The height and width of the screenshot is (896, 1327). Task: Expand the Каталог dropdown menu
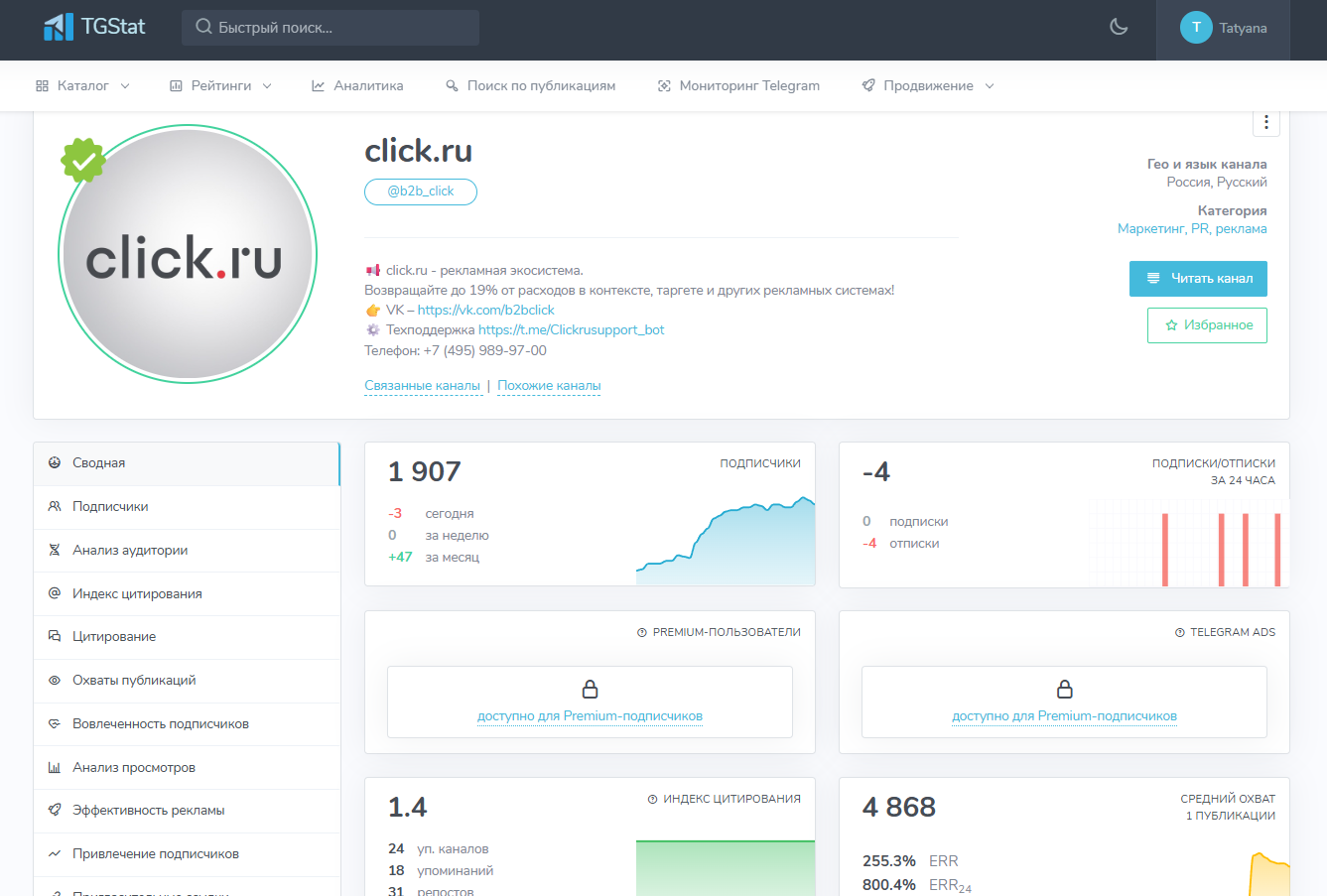coord(82,86)
